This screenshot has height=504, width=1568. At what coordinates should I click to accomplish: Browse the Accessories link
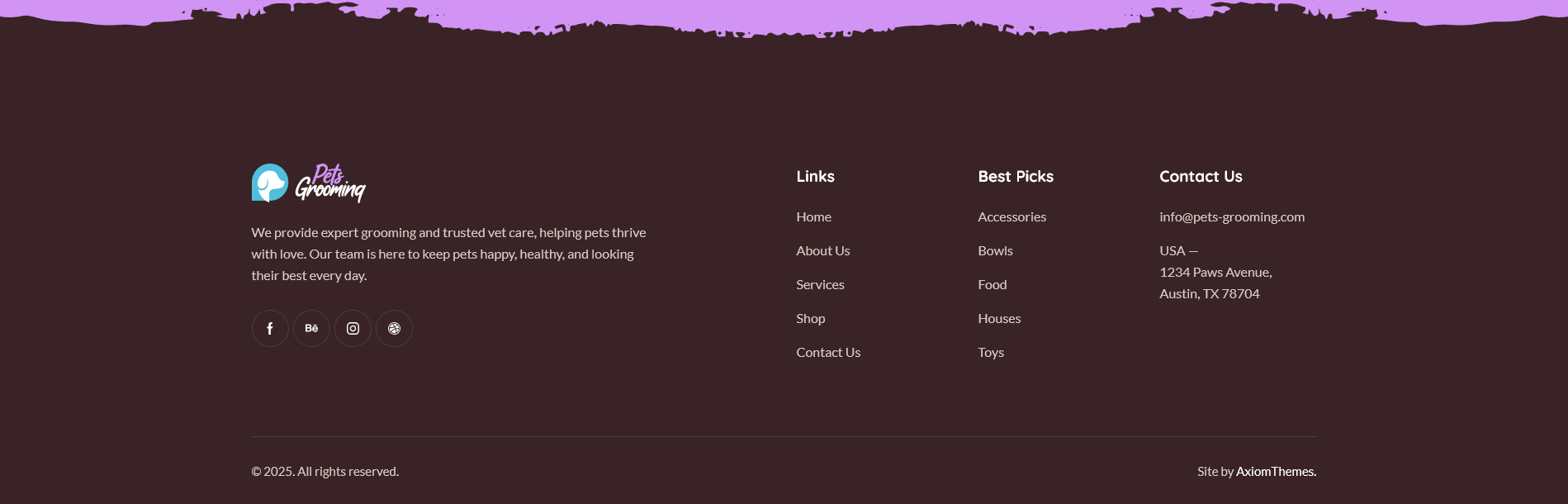point(1011,216)
